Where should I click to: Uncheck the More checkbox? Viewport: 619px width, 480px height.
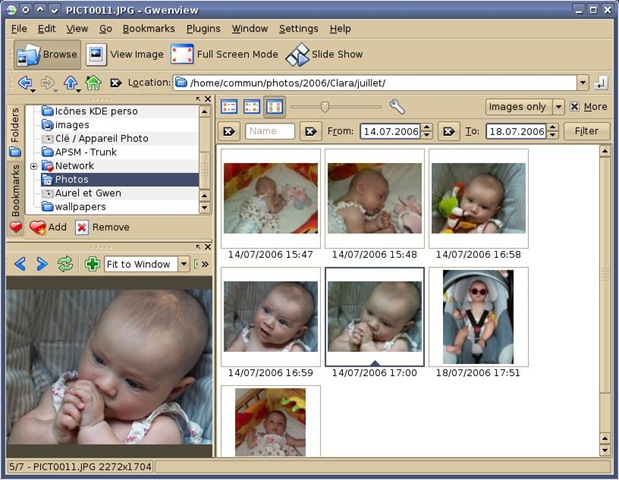click(574, 107)
